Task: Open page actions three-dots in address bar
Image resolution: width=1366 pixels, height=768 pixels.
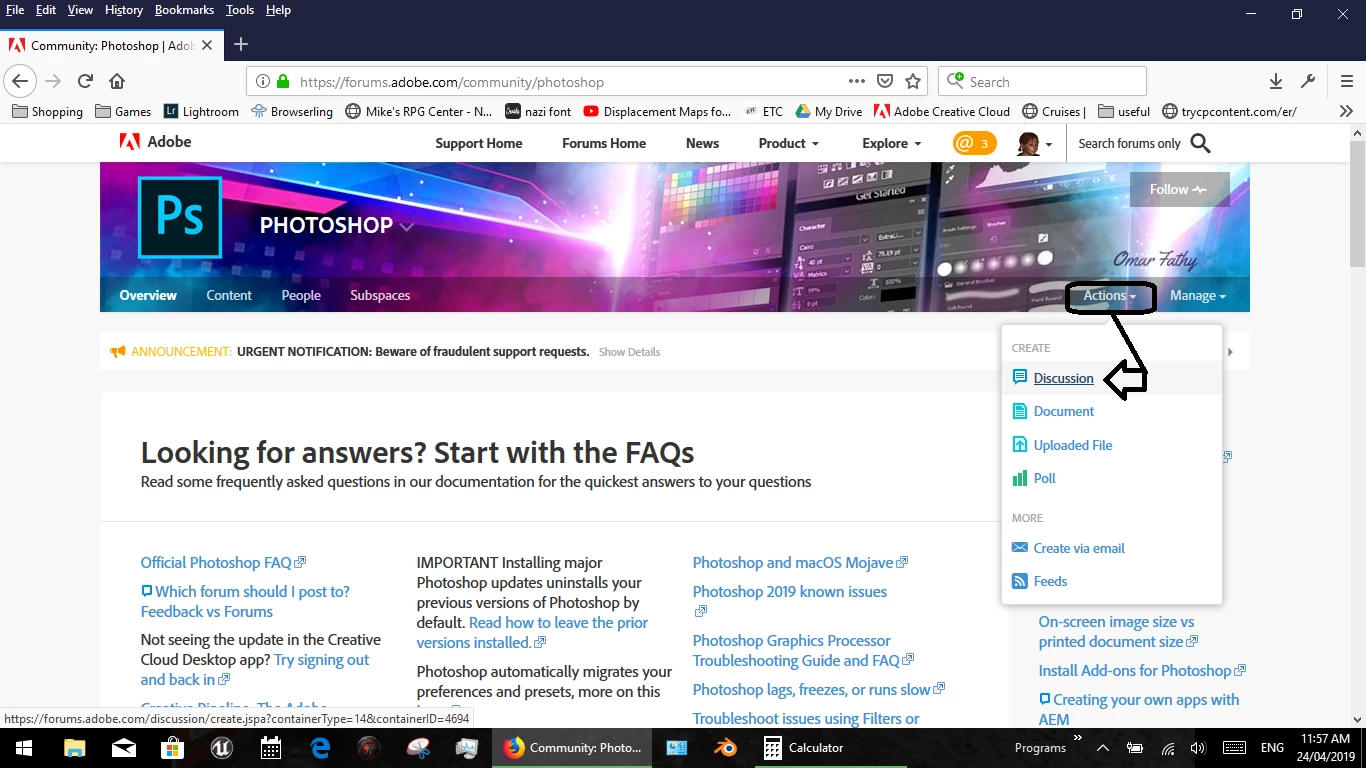Action: 857,81
